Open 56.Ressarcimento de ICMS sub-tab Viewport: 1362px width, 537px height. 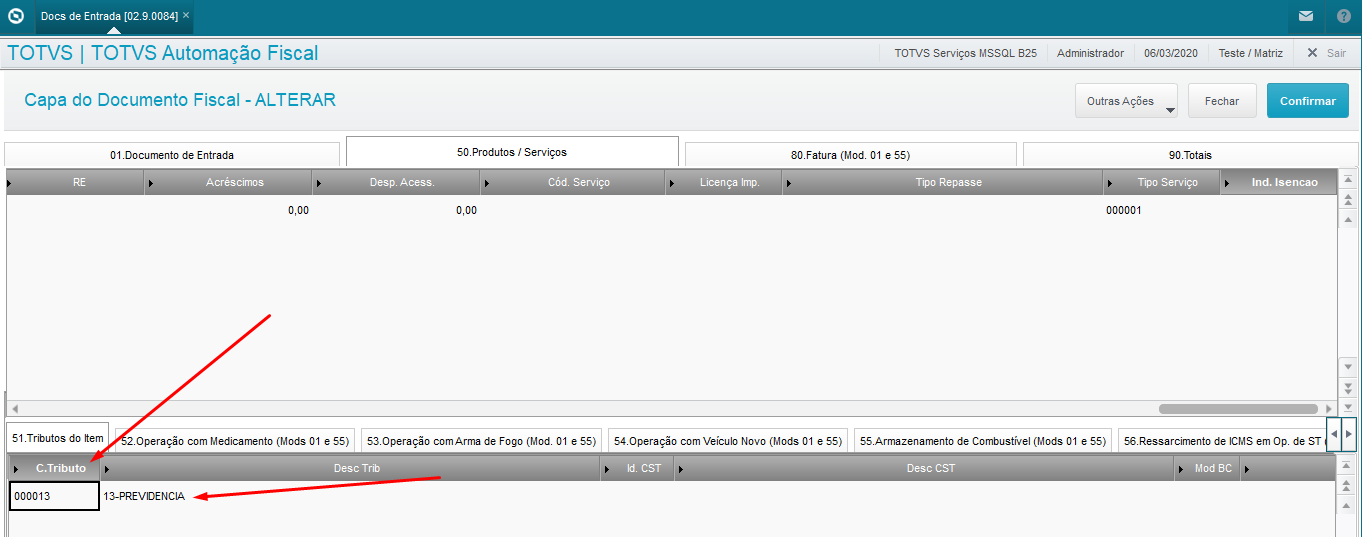[x=1223, y=440]
